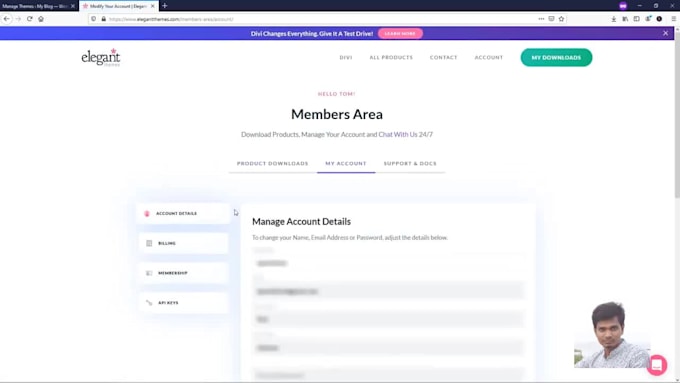Switch to the Manage Themes browser tab
Image resolution: width=680 pixels, height=383 pixels.
(x=38, y=6)
